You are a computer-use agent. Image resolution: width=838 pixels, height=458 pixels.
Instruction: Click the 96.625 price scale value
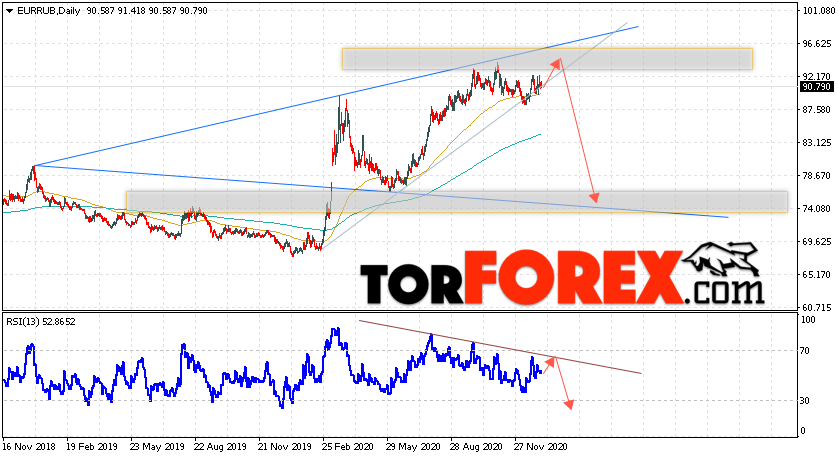click(818, 44)
